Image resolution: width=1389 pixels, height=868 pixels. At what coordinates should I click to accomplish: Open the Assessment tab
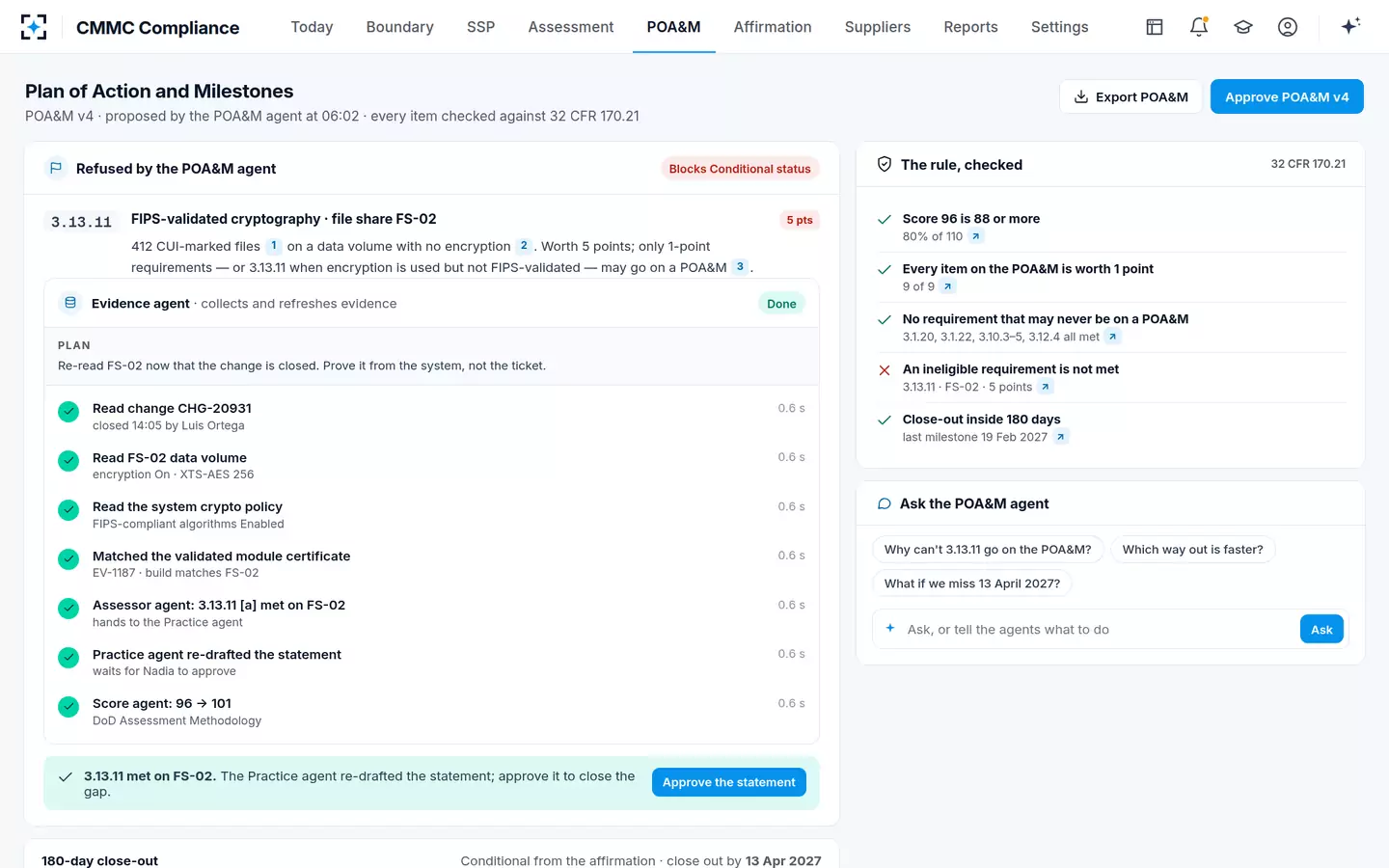pyautogui.click(x=570, y=27)
